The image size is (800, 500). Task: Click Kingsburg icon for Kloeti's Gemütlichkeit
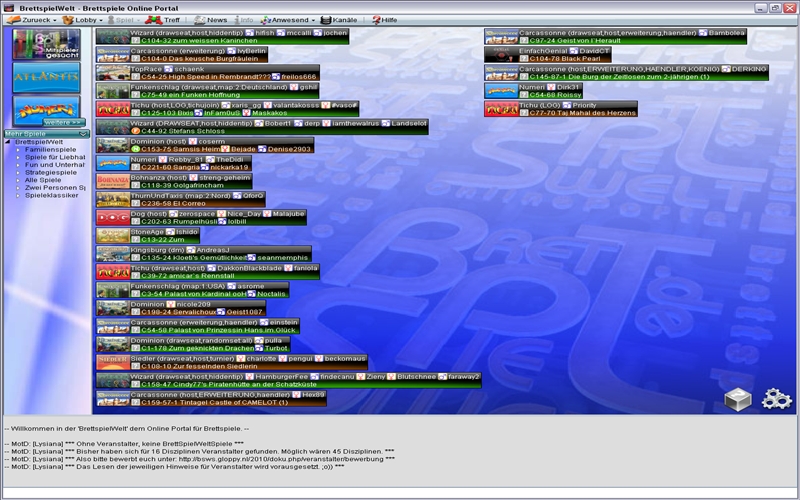[113, 254]
